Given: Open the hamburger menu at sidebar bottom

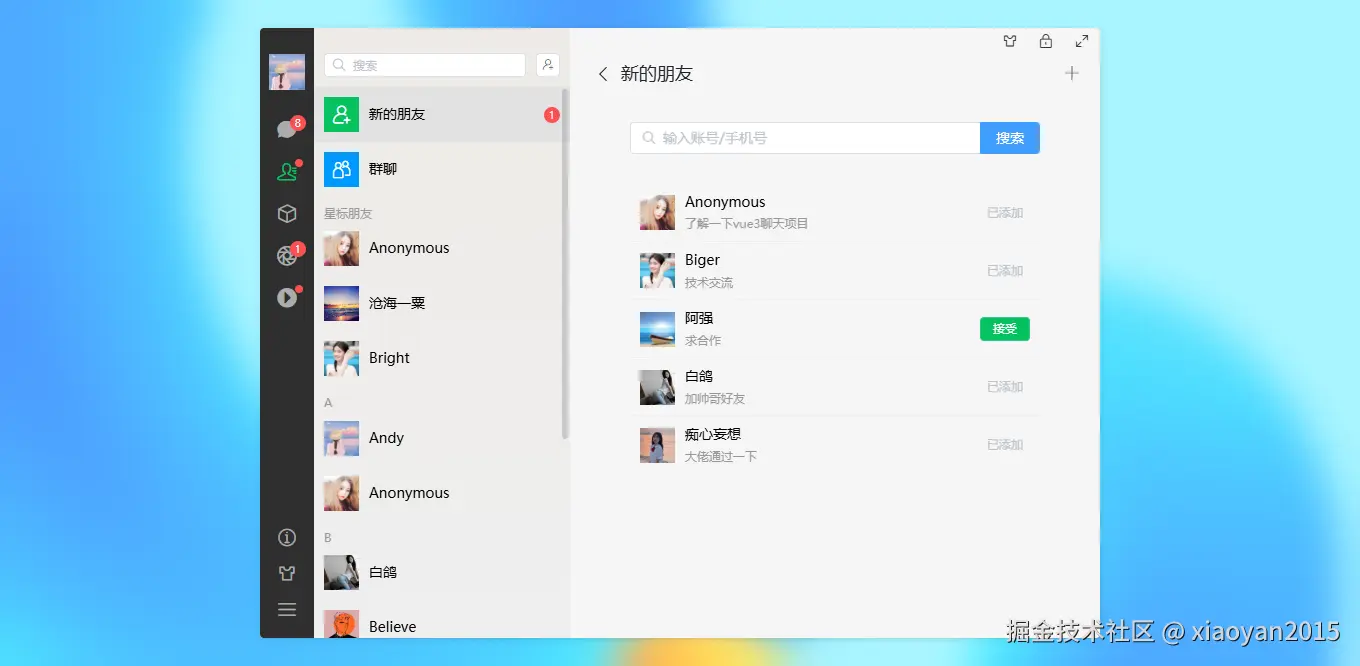Looking at the screenshot, I should tap(287, 609).
